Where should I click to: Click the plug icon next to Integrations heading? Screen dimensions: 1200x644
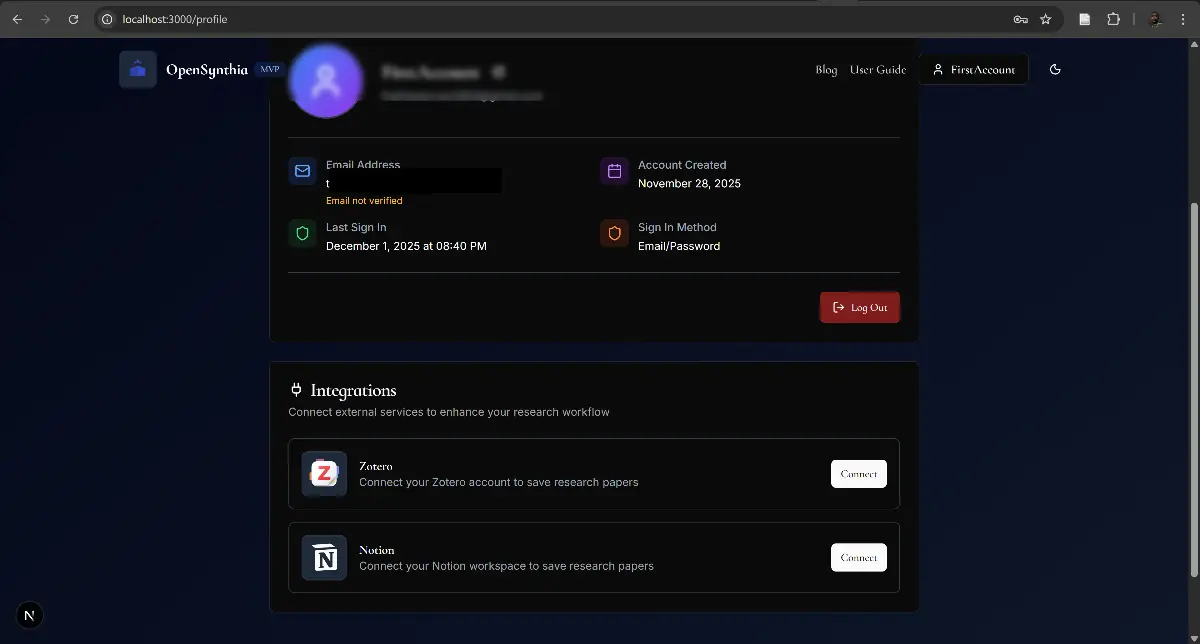pos(295,389)
